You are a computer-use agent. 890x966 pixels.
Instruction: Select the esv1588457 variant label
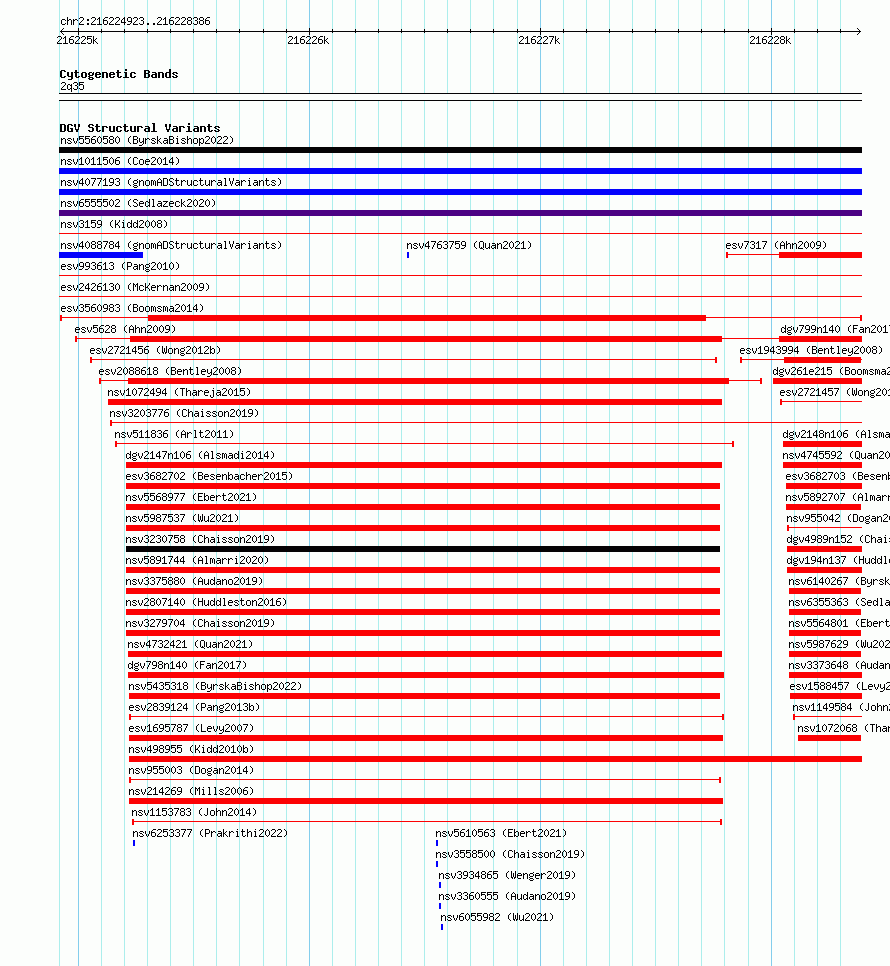[839, 686]
